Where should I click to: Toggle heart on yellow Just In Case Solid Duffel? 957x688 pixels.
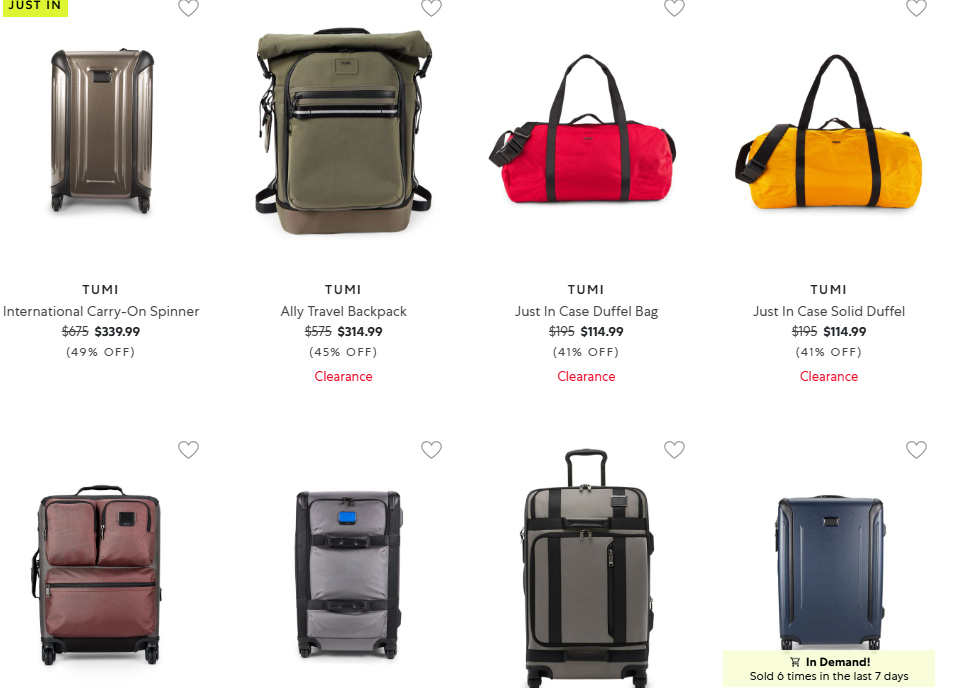(x=916, y=7)
